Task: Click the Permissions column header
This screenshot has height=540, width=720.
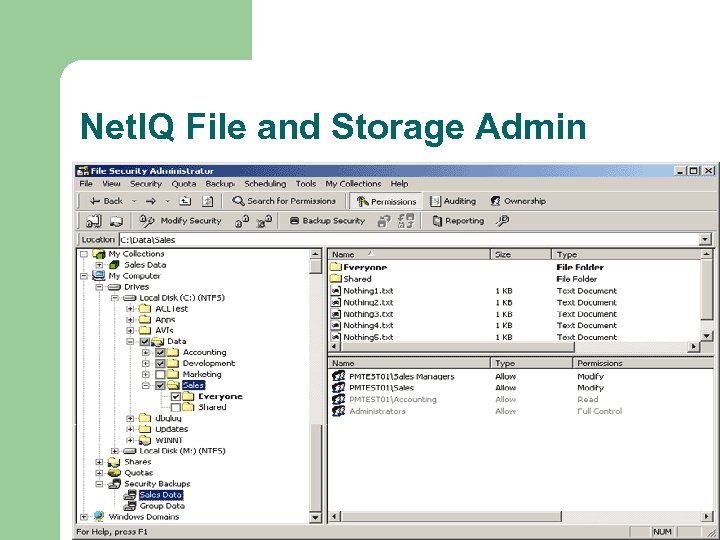Action: [643, 363]
